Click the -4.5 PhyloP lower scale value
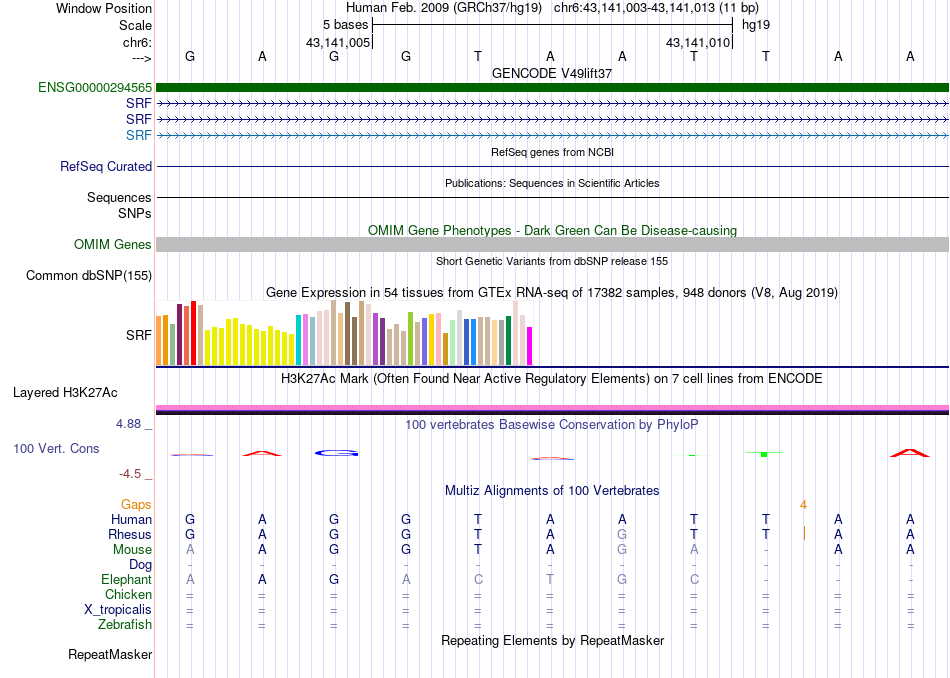 tap(130, 473)
